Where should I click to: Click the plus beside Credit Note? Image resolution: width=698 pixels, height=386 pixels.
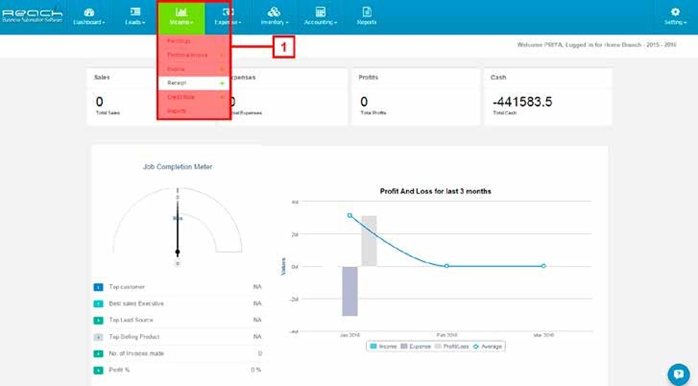point(222,97)
